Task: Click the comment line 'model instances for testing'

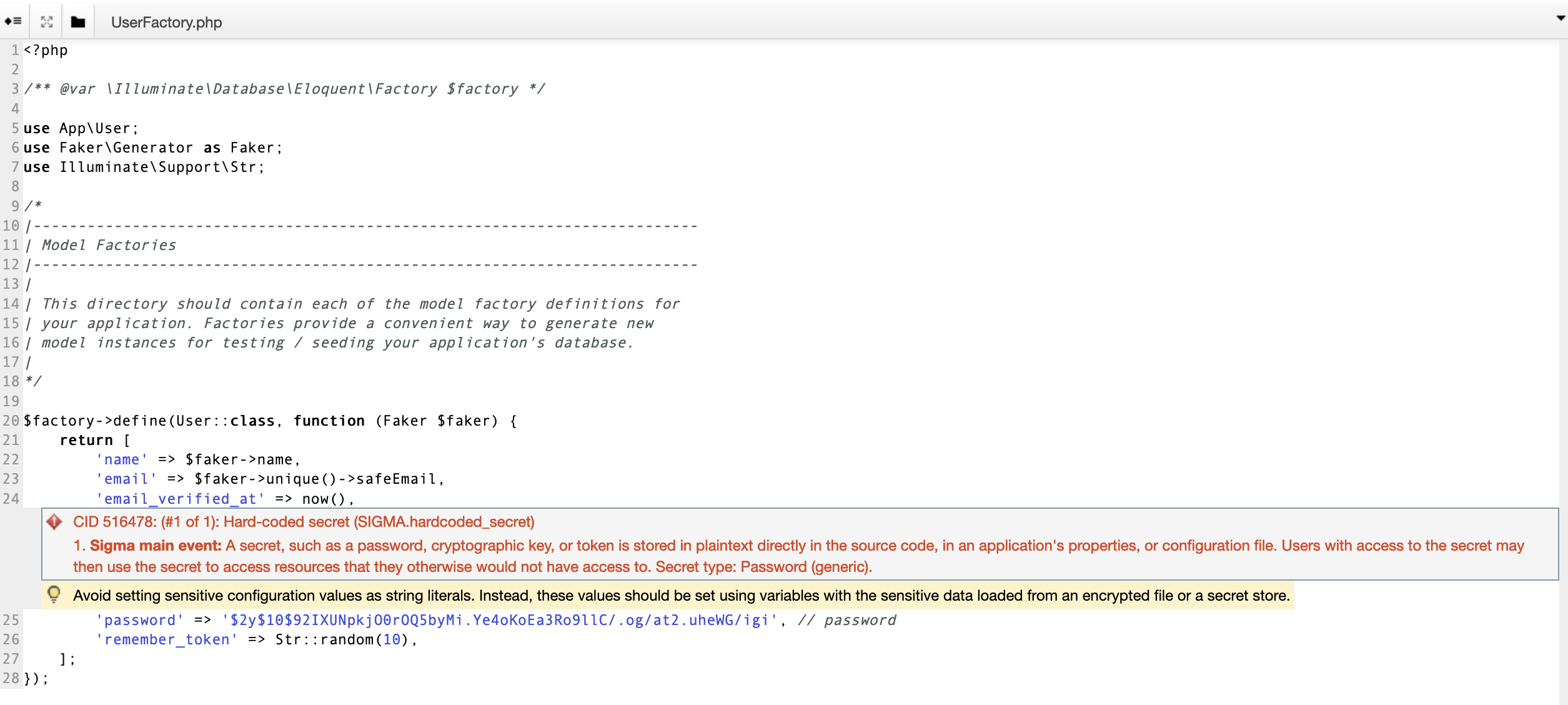Action: point(337,342)
